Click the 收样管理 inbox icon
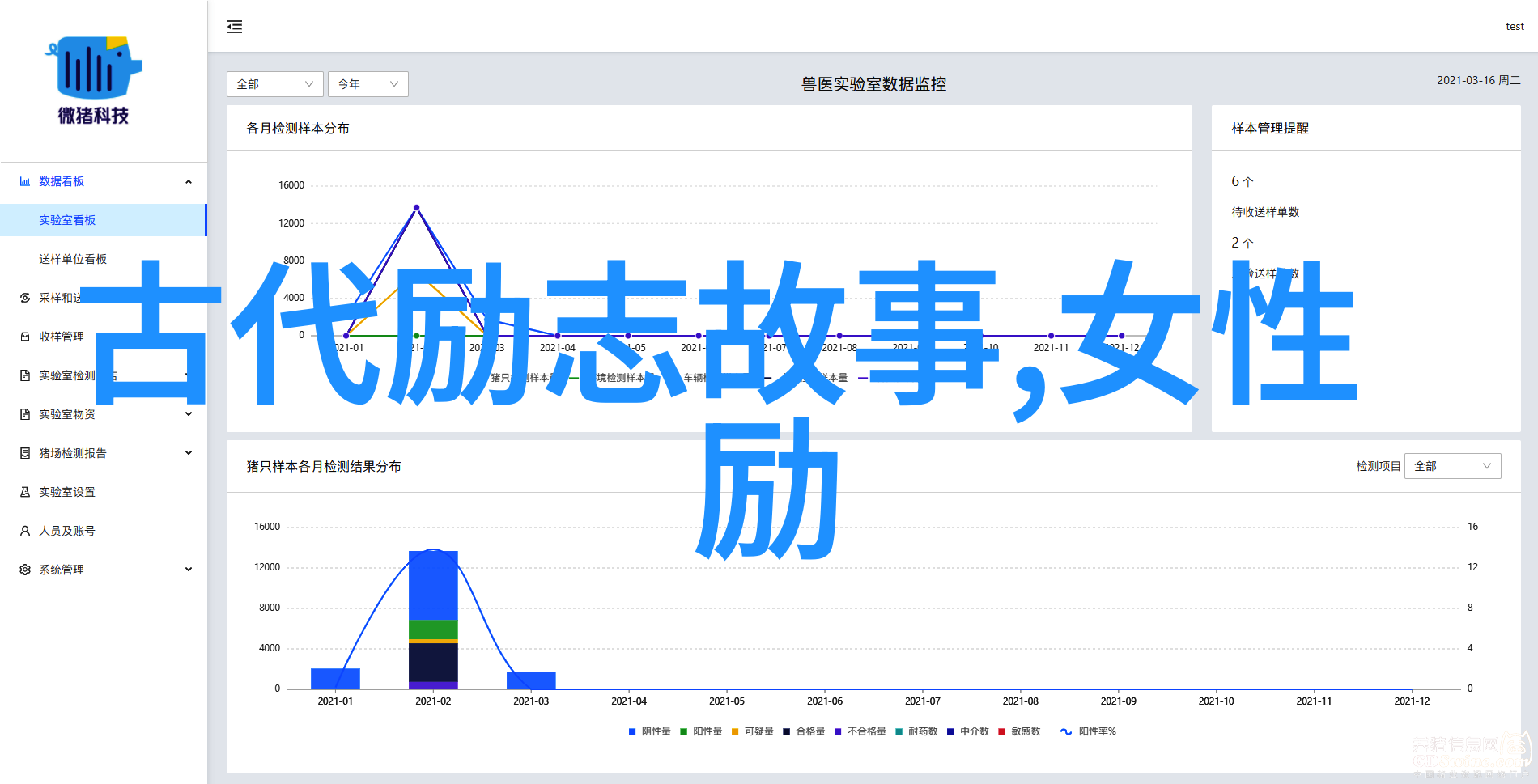 point(25,337)
